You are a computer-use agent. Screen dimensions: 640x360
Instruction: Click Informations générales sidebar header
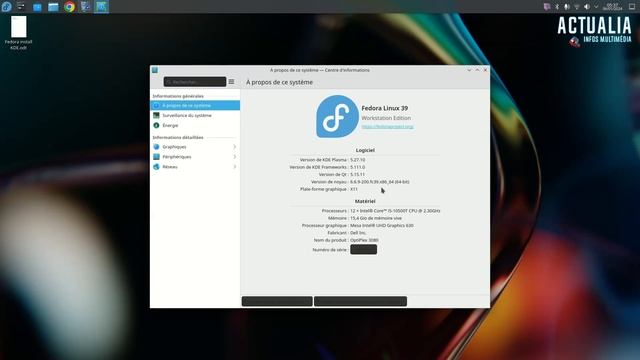click(x=178, y=96)
